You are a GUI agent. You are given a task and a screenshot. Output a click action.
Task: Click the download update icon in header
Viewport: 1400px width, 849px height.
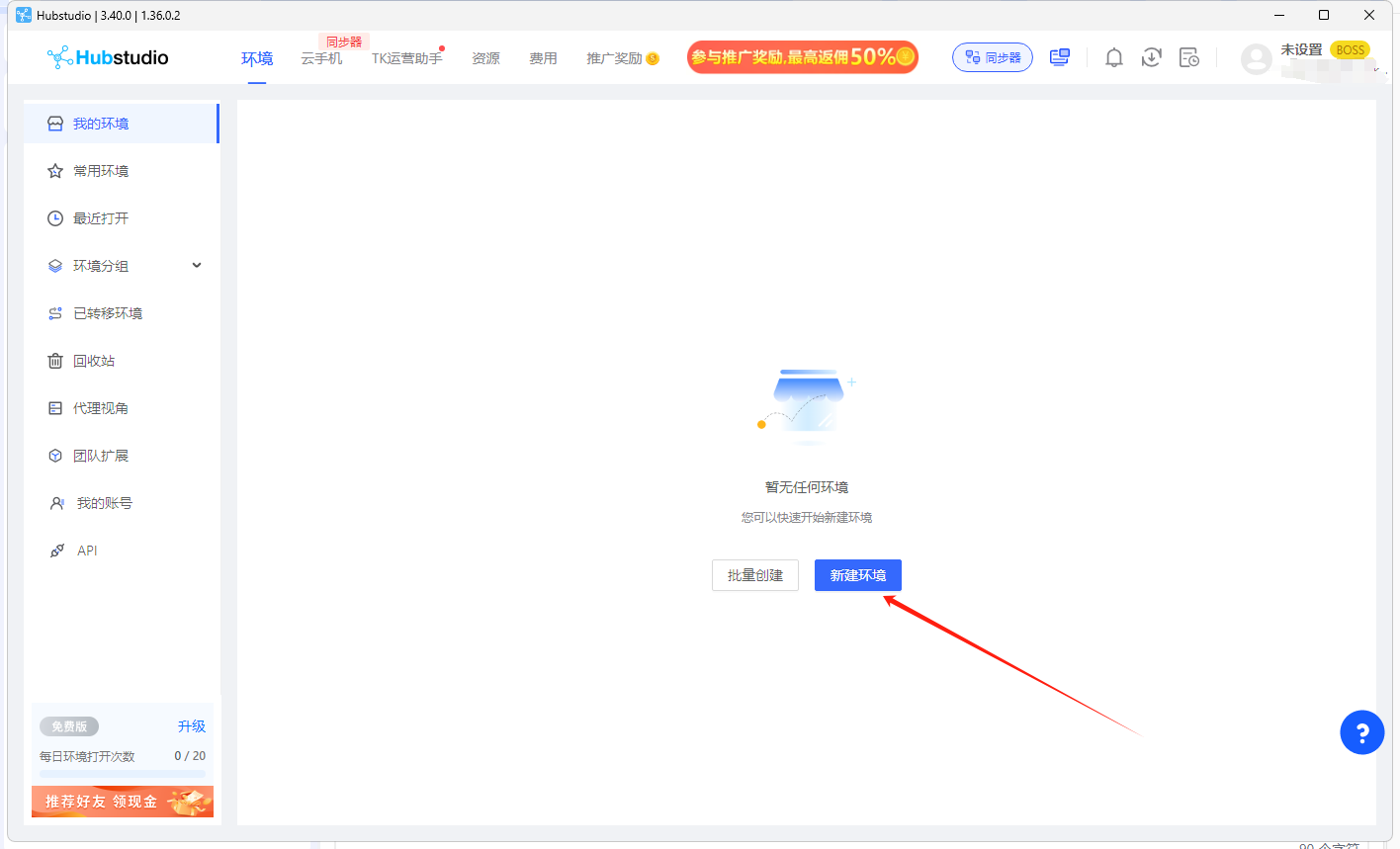click(x=1151, y=58)
